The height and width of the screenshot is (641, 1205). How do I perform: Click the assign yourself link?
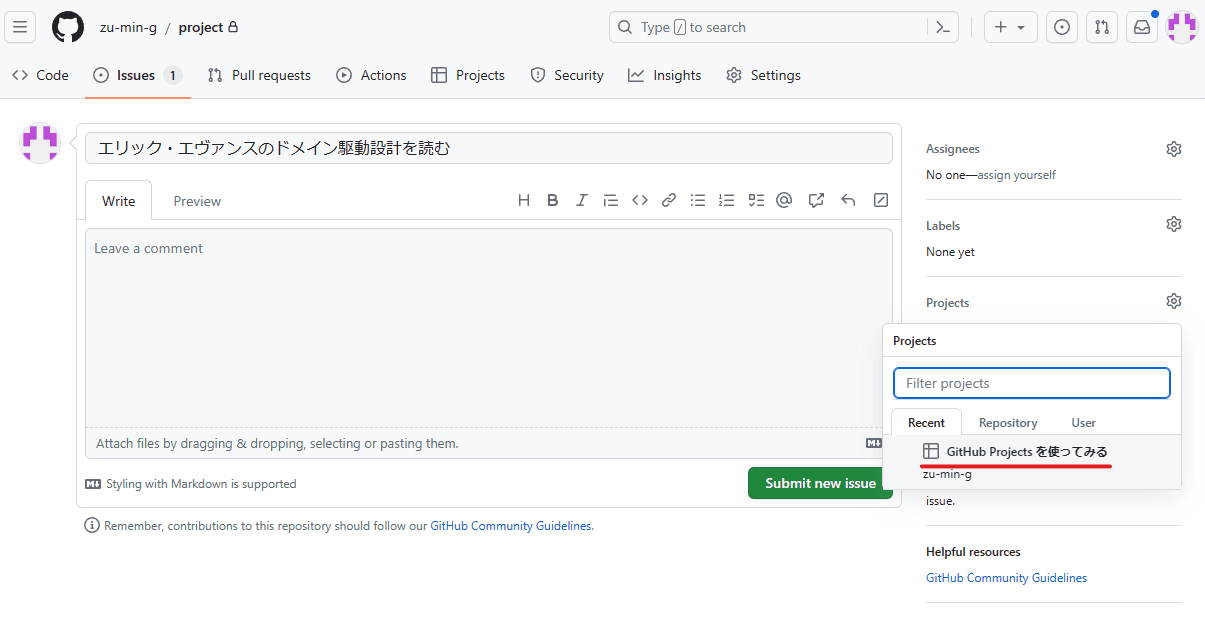click(x=1016, y=175)
